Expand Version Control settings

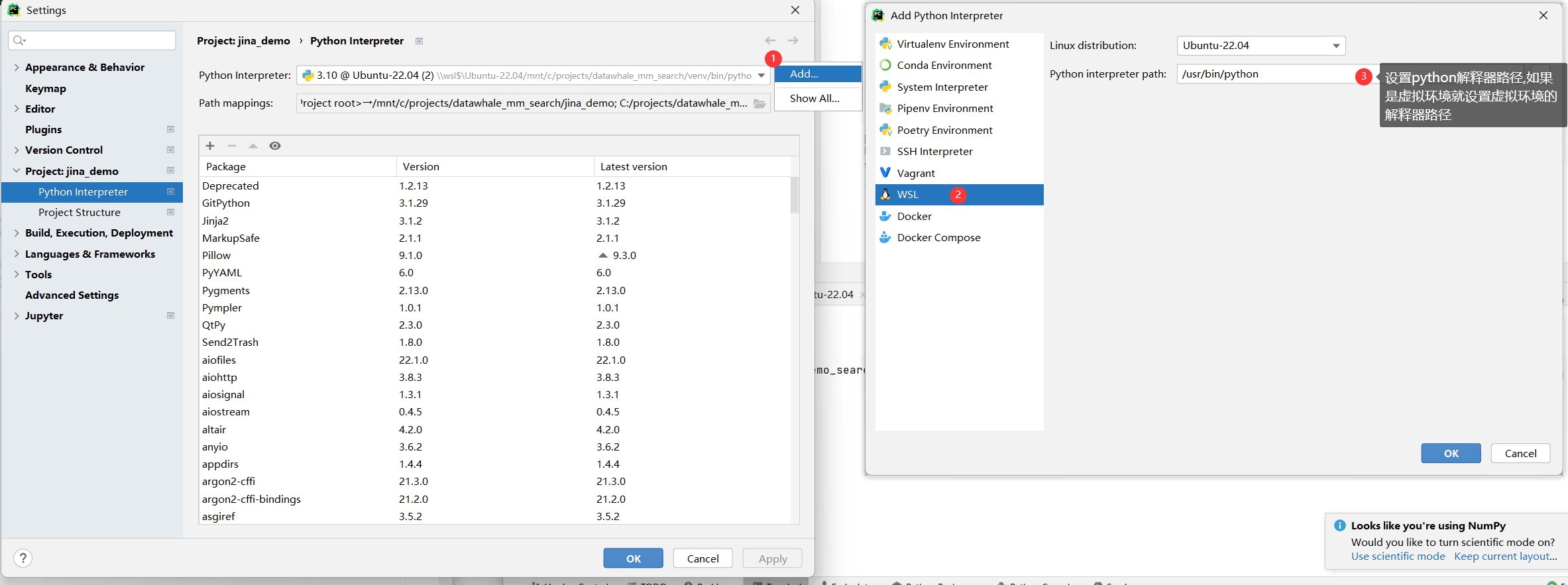click(x=16, y=150)
